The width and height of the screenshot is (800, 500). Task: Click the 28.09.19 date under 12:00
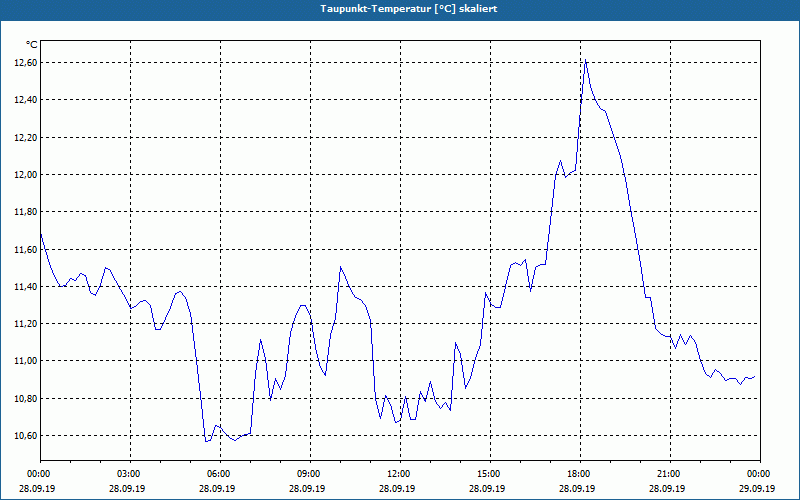(x=397, y=488)
